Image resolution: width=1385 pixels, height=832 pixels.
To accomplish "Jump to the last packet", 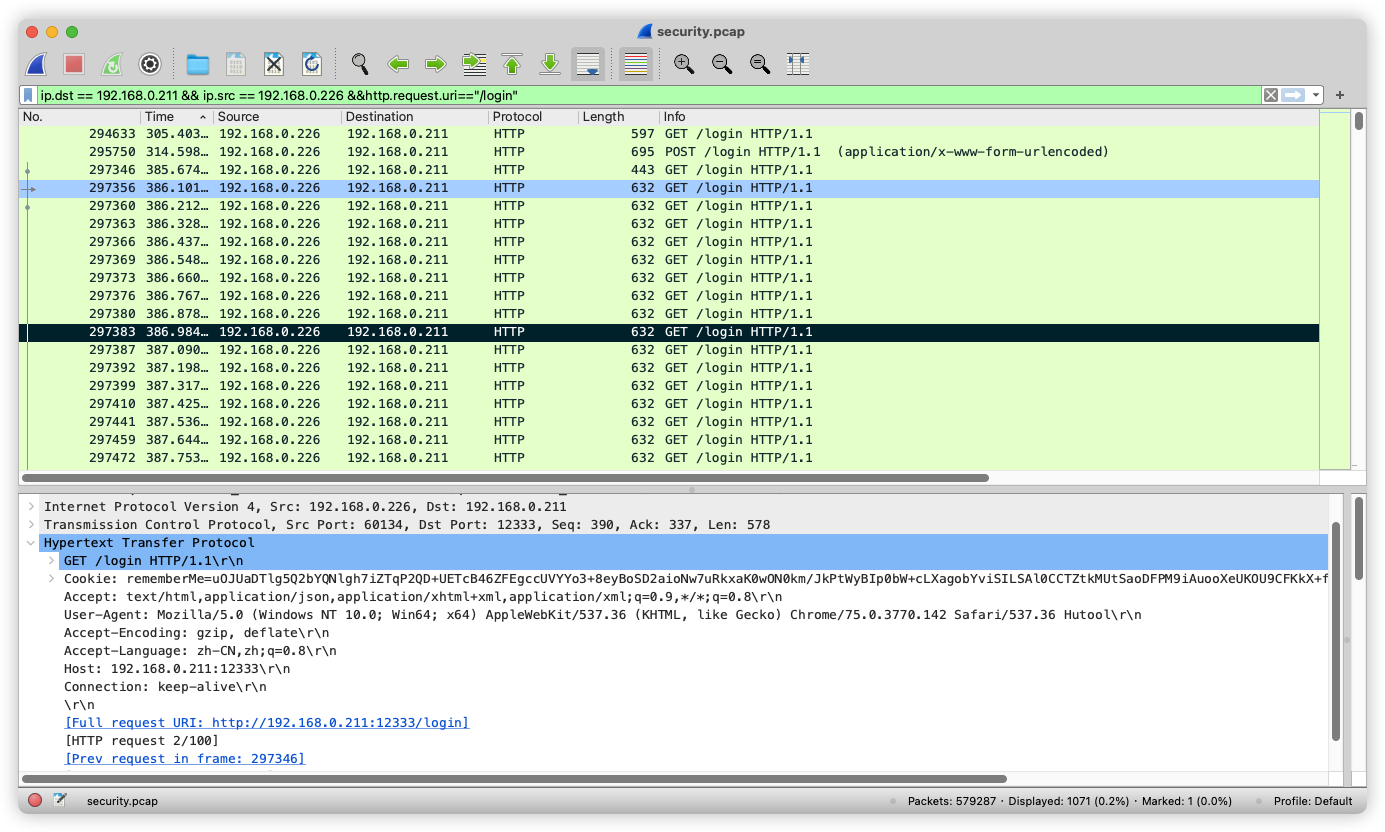I will [x=550, y=64].
